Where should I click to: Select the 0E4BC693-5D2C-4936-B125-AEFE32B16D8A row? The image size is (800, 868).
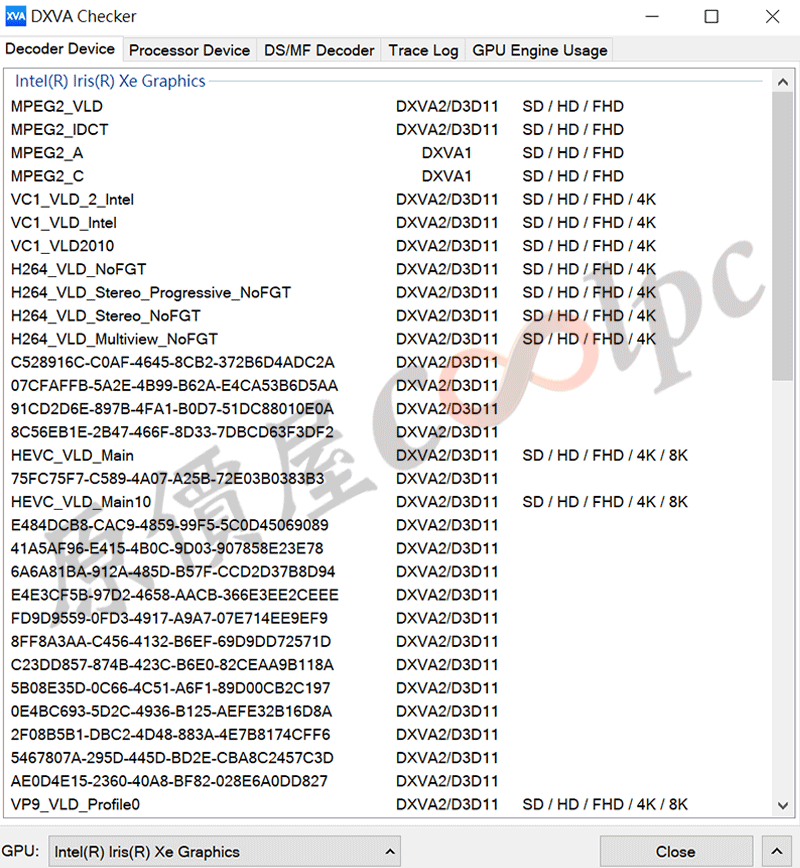388,711
